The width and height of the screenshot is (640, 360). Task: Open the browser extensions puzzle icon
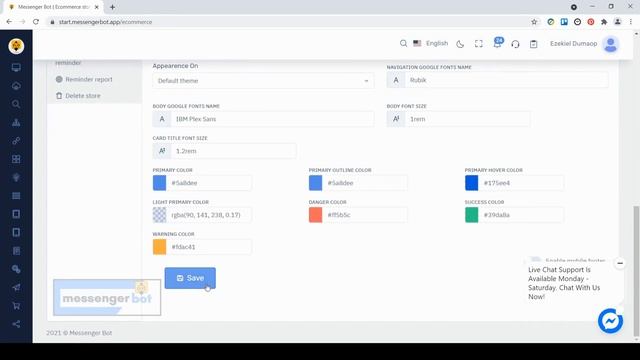point(604,22)
